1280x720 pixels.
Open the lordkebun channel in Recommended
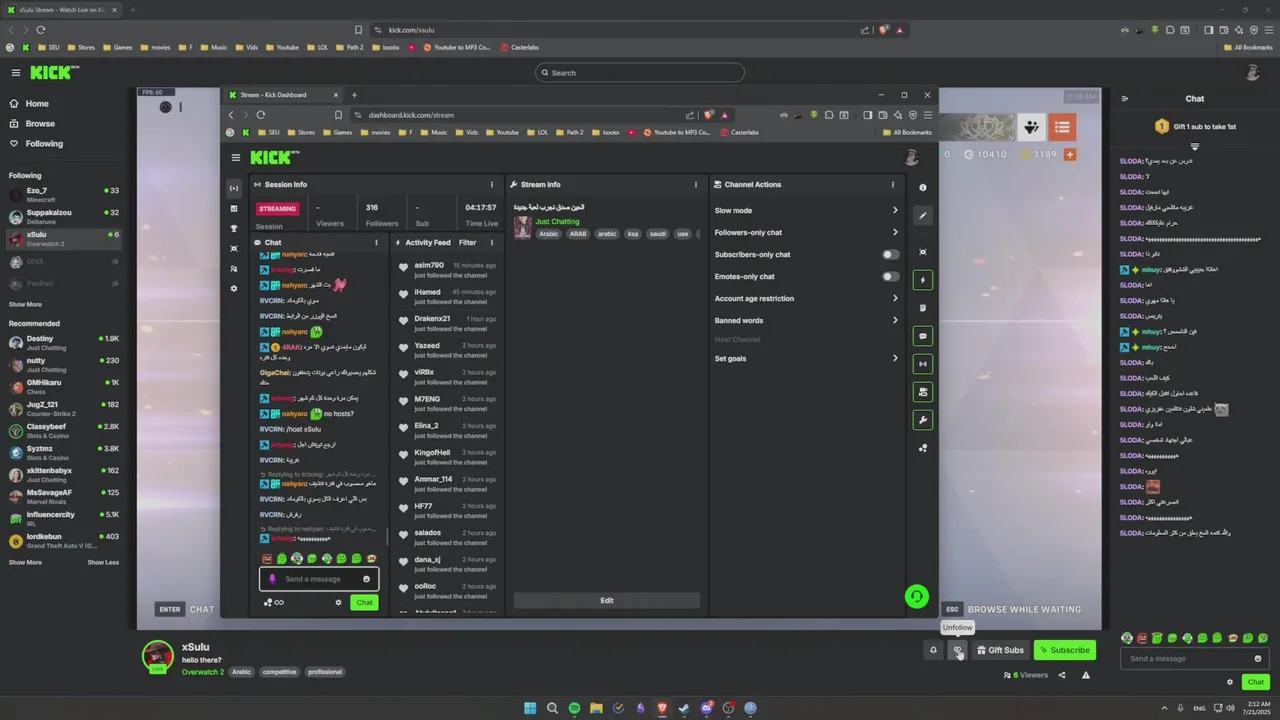(x=62, y=540)
